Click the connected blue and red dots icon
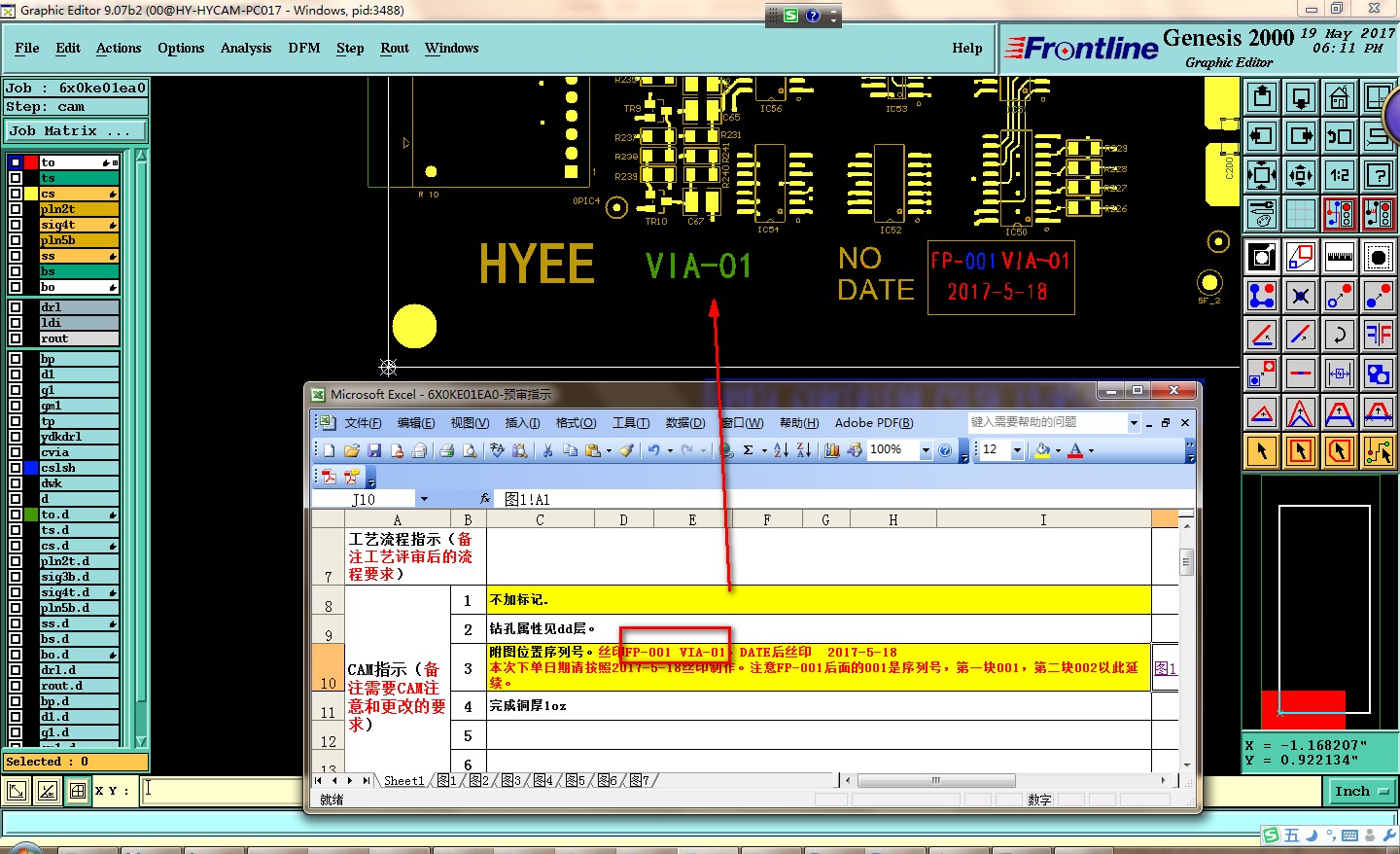 1262,296
